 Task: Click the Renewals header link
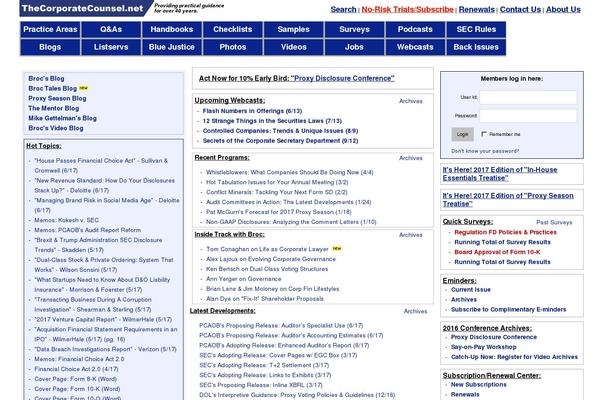click(x=477, y=10)
